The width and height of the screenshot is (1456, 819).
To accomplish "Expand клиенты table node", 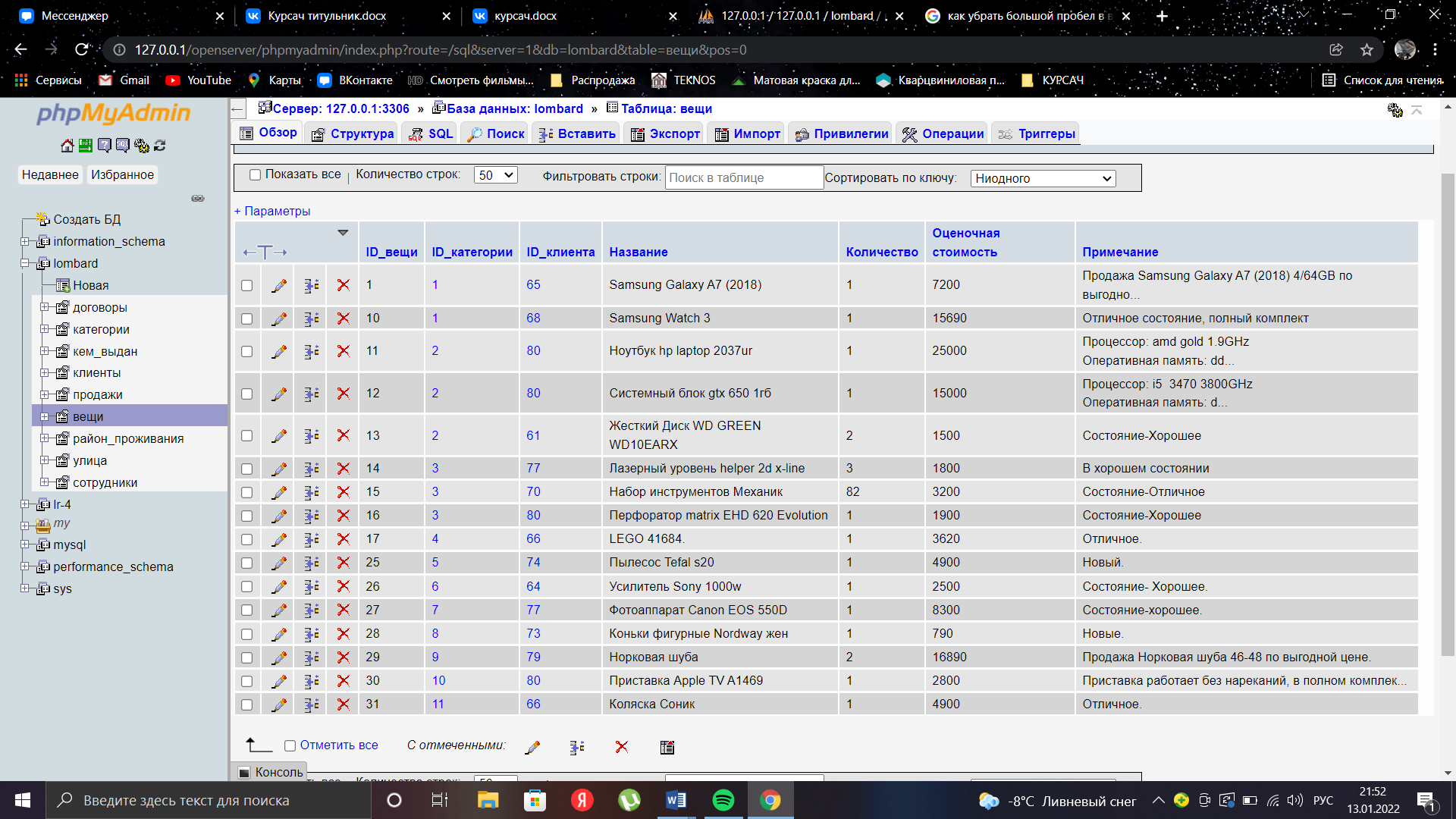I will (44, 372).
